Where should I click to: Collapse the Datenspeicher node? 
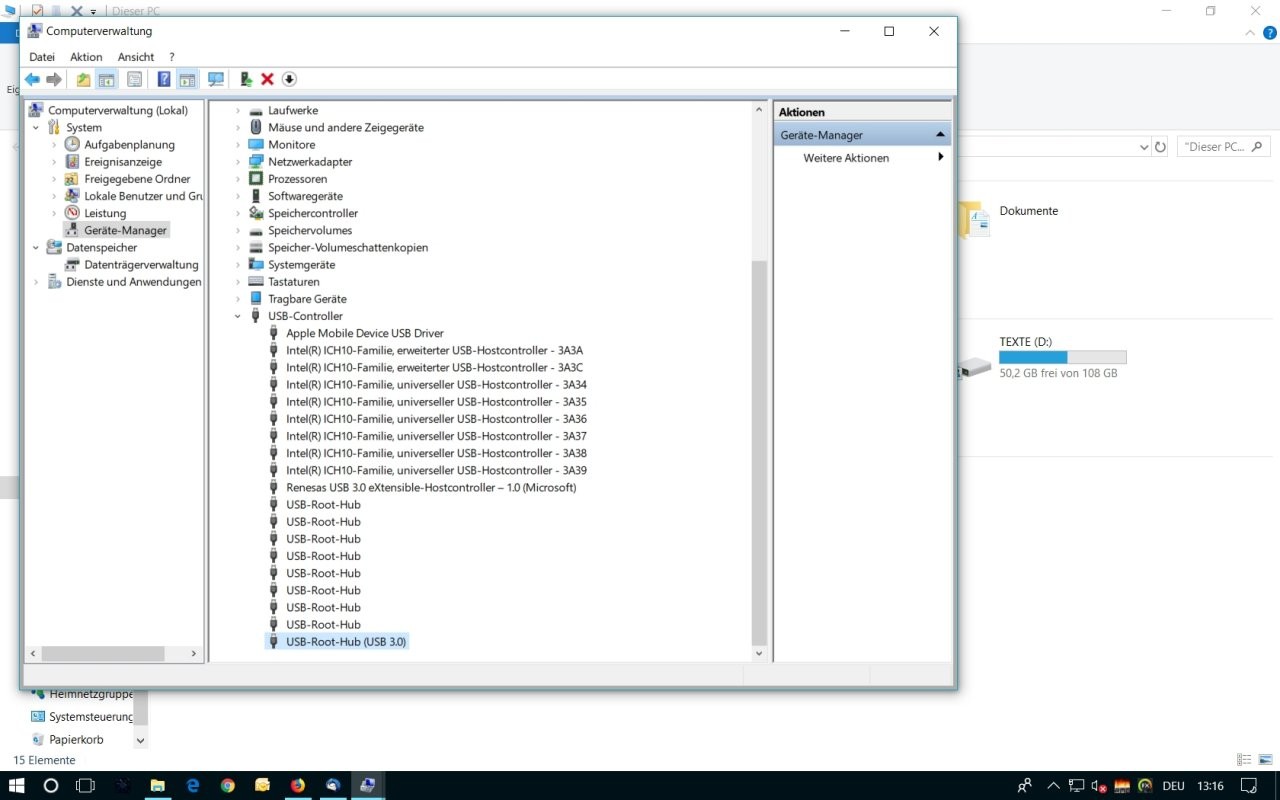point(36,247)
